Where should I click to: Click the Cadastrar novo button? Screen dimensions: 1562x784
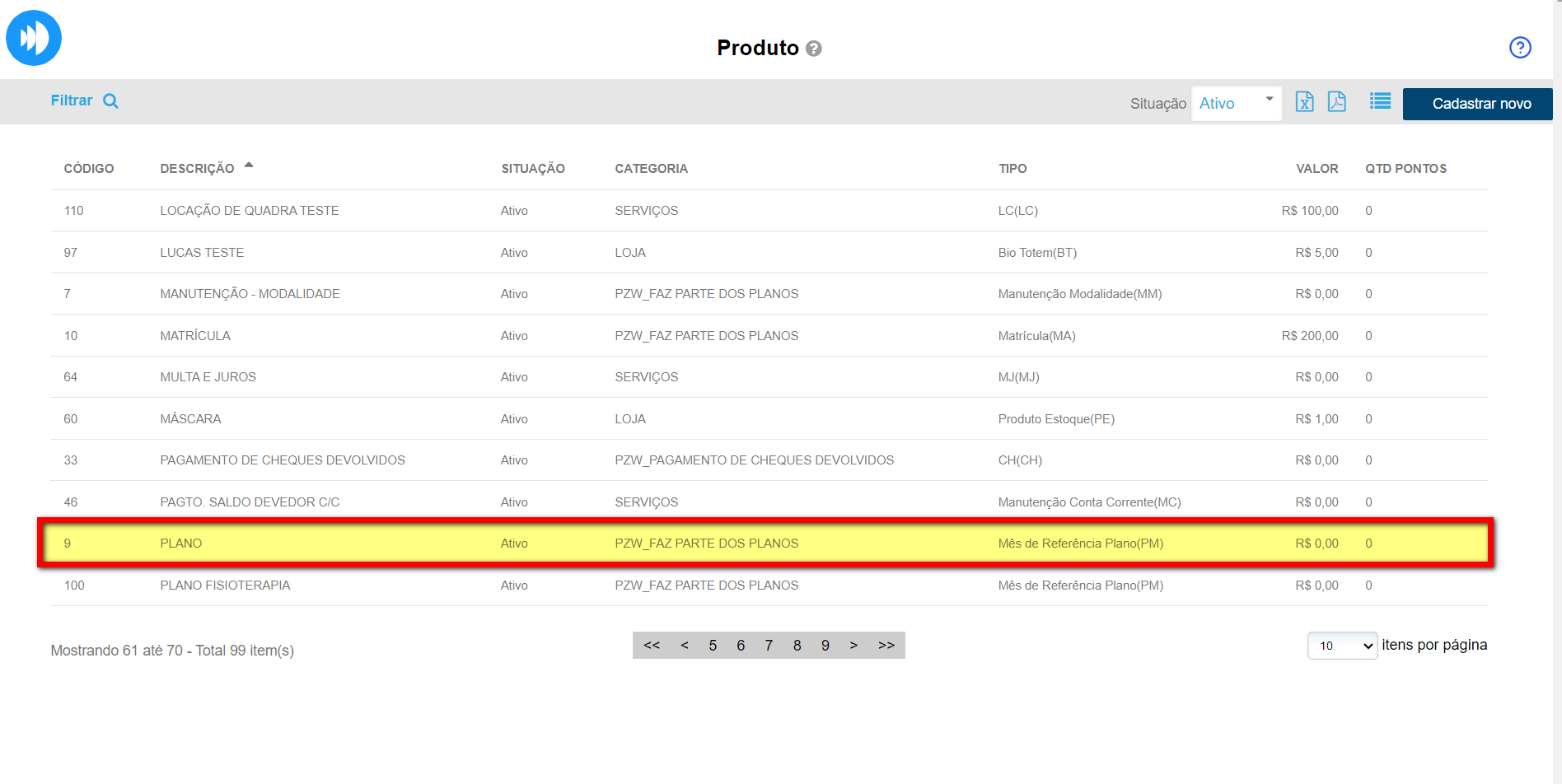click(x=1480, y=104)
